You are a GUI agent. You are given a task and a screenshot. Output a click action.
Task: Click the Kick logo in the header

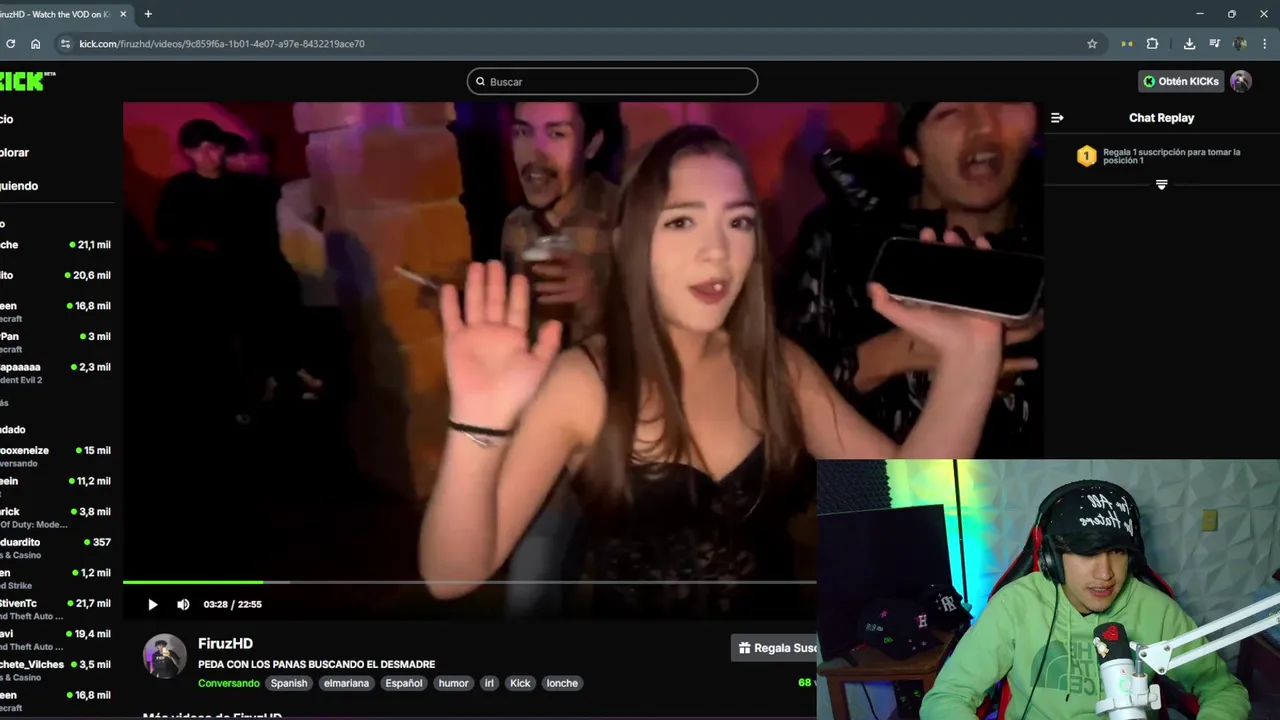[x=27, y=81]
